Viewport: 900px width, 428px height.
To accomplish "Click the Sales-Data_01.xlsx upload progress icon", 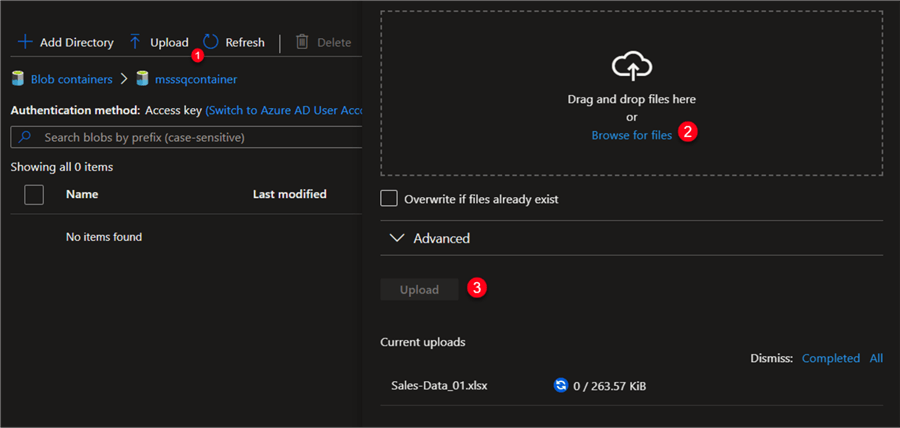I will pyautogui.click(x=561, y=385).
